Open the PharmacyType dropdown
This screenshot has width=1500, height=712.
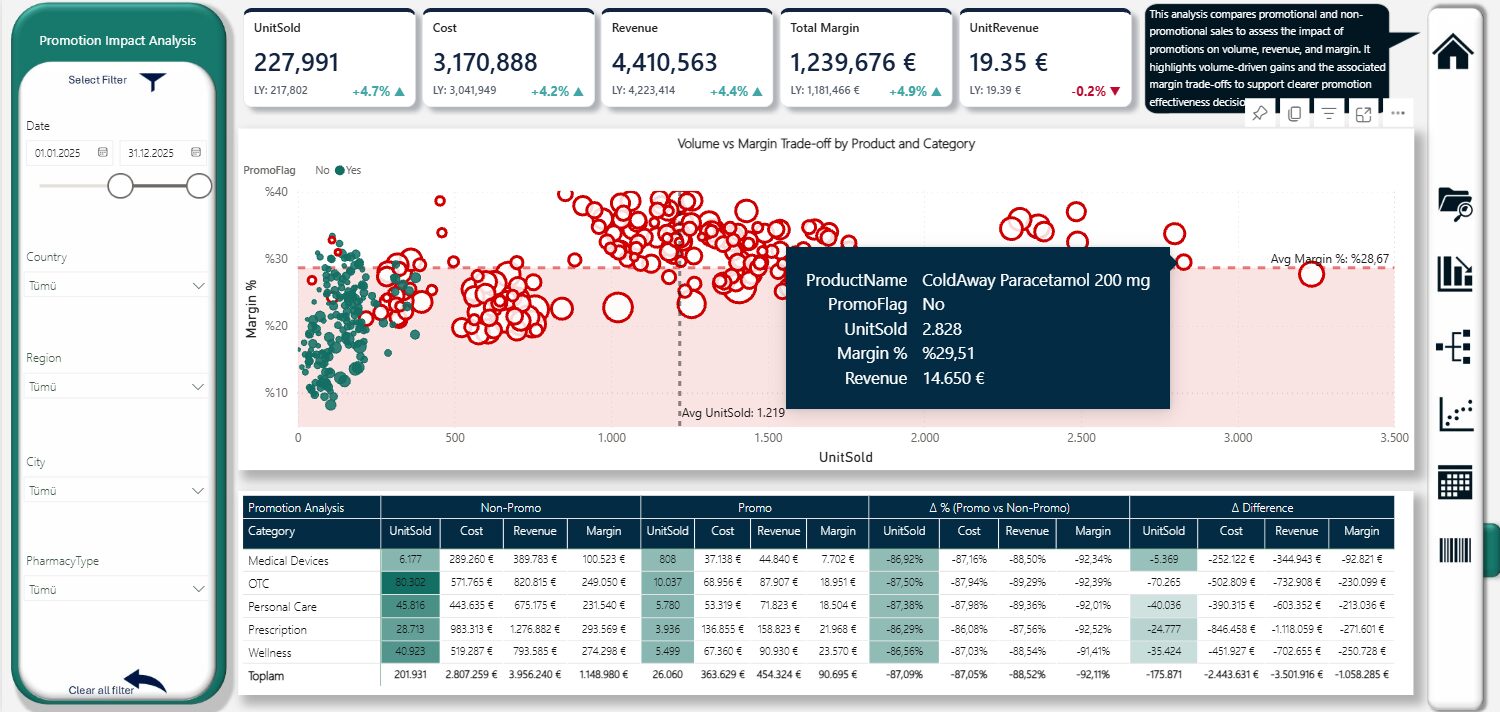click(197, 590)
